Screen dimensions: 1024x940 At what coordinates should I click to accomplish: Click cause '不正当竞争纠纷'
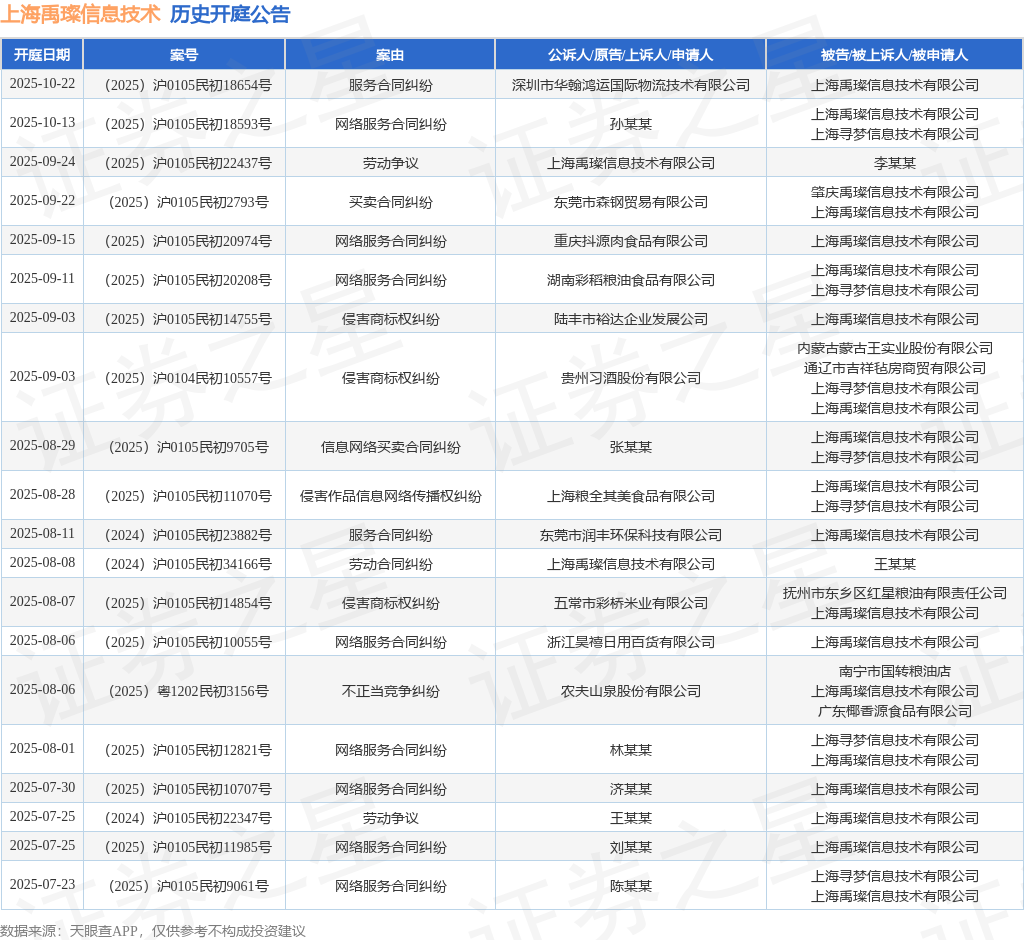coord(391,691)
